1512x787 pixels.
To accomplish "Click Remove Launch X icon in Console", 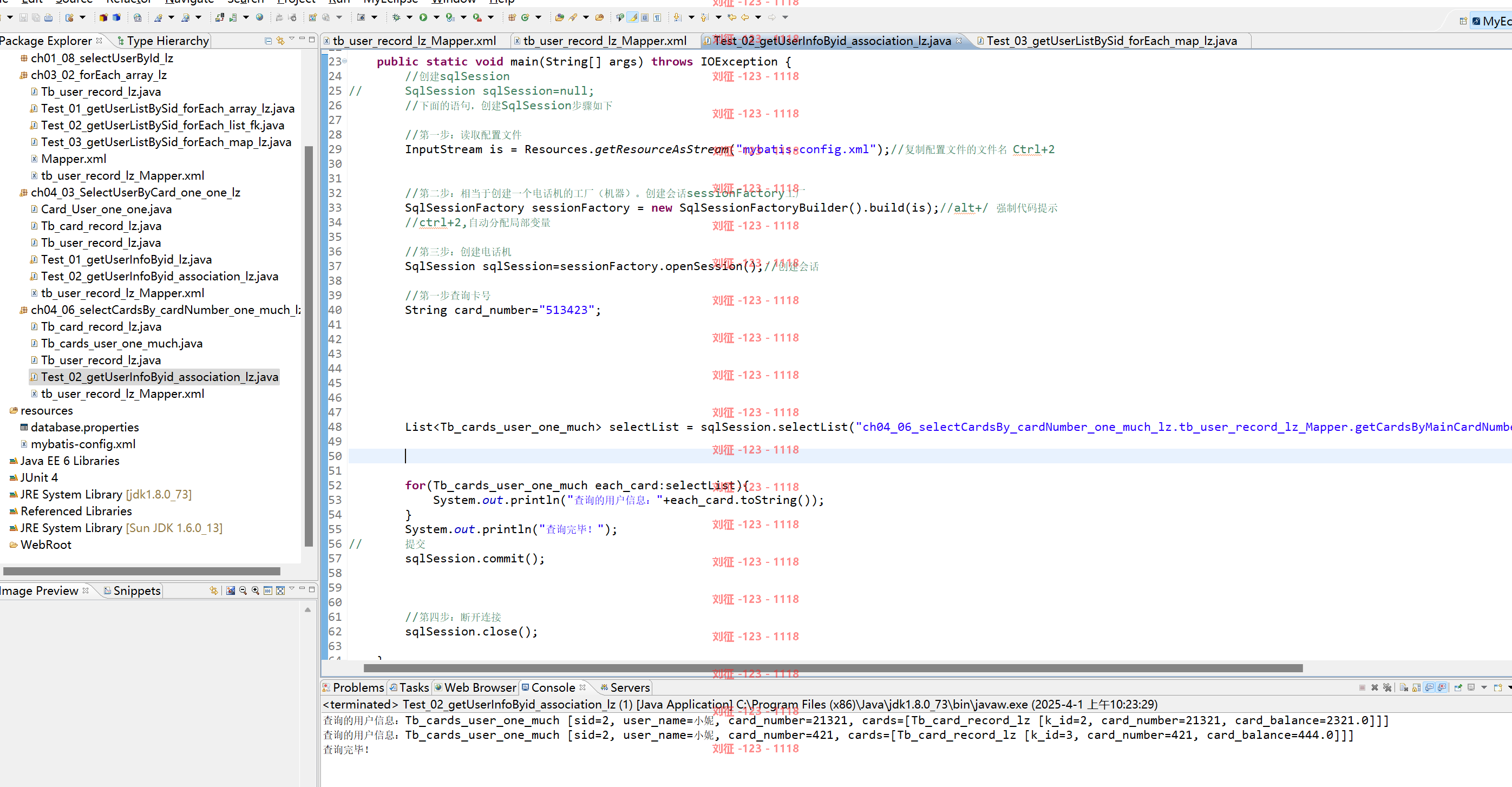I will pos(1375,688).
